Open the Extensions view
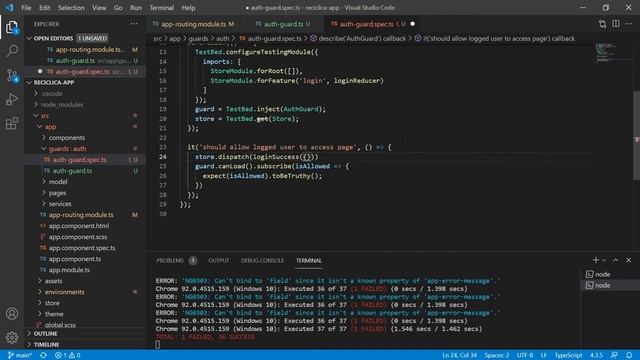The height and width of the screenshot is (360, 640). [x=12, y=123]
